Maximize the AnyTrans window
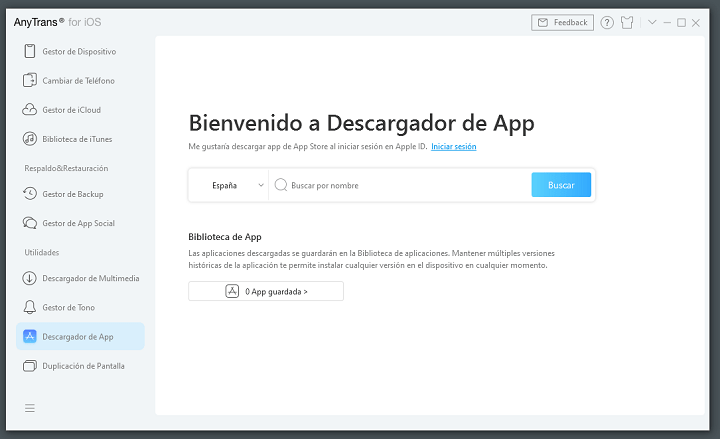Image resolution: width=720 pixels, height=439 pixels. pos(681,23)
